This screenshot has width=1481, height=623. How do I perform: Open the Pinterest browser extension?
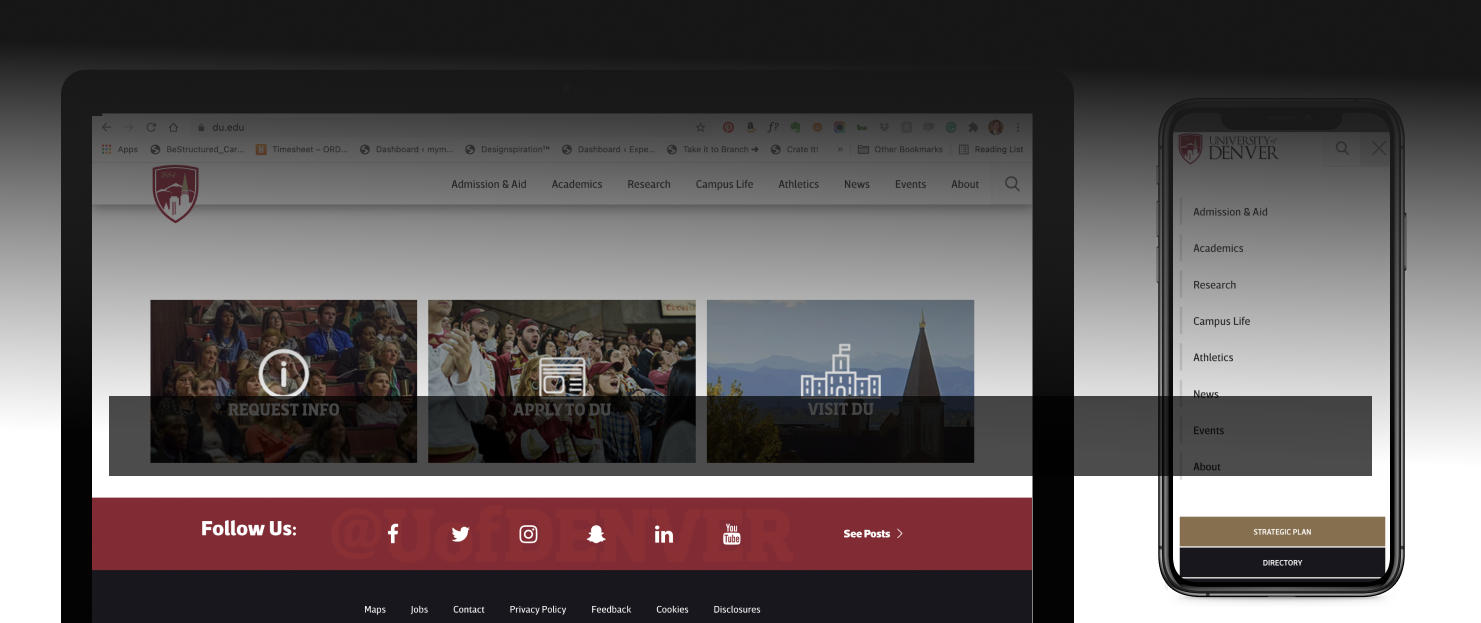click(728, 127)
